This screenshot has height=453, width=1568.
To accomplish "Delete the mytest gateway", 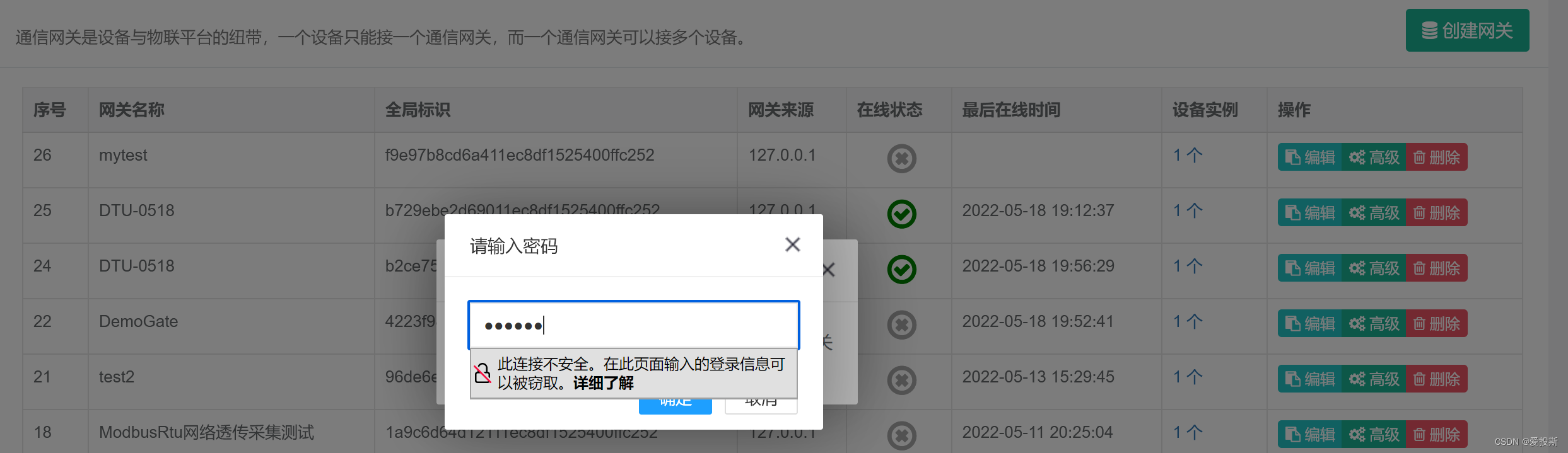I will click(x=1437, y=157).
